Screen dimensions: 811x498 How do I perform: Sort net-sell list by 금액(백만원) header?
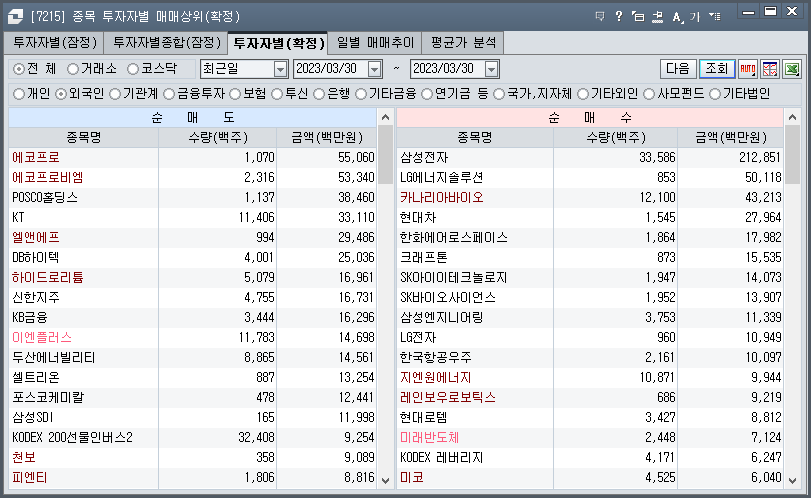(326, 138)
